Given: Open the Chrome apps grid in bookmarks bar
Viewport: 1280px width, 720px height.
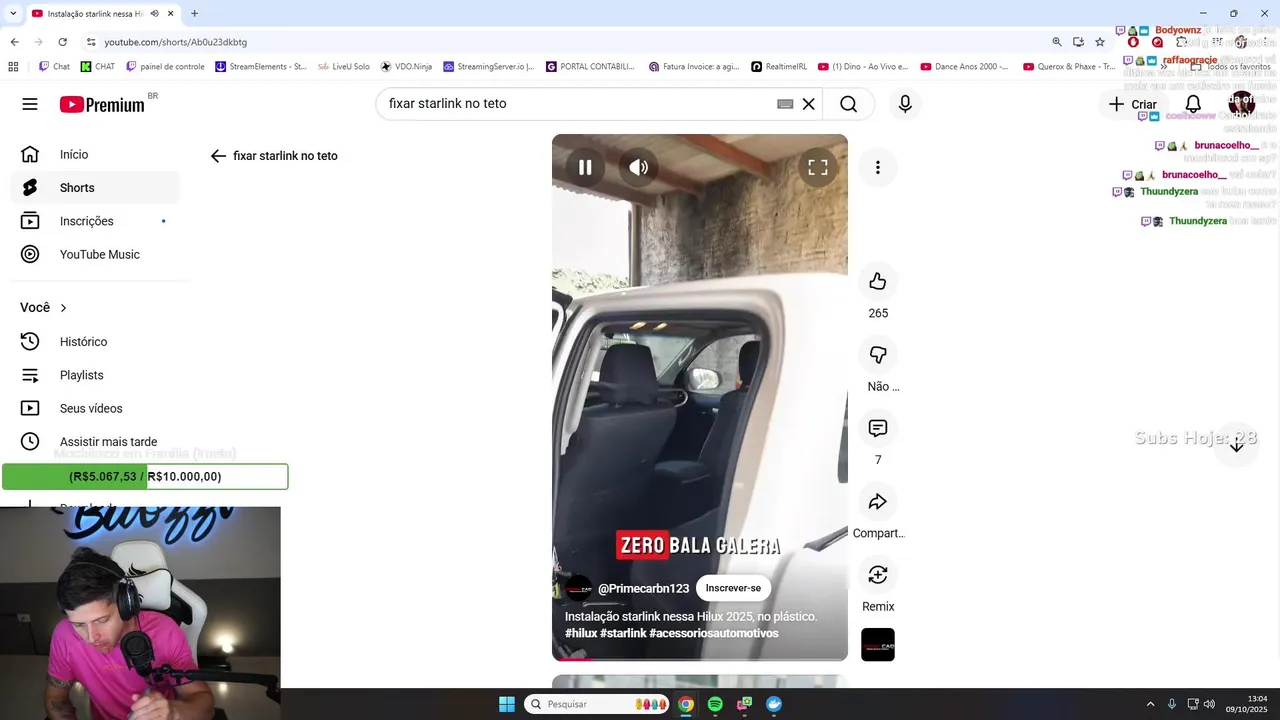Looking at the screenshot, I should [x=13, y=67].
